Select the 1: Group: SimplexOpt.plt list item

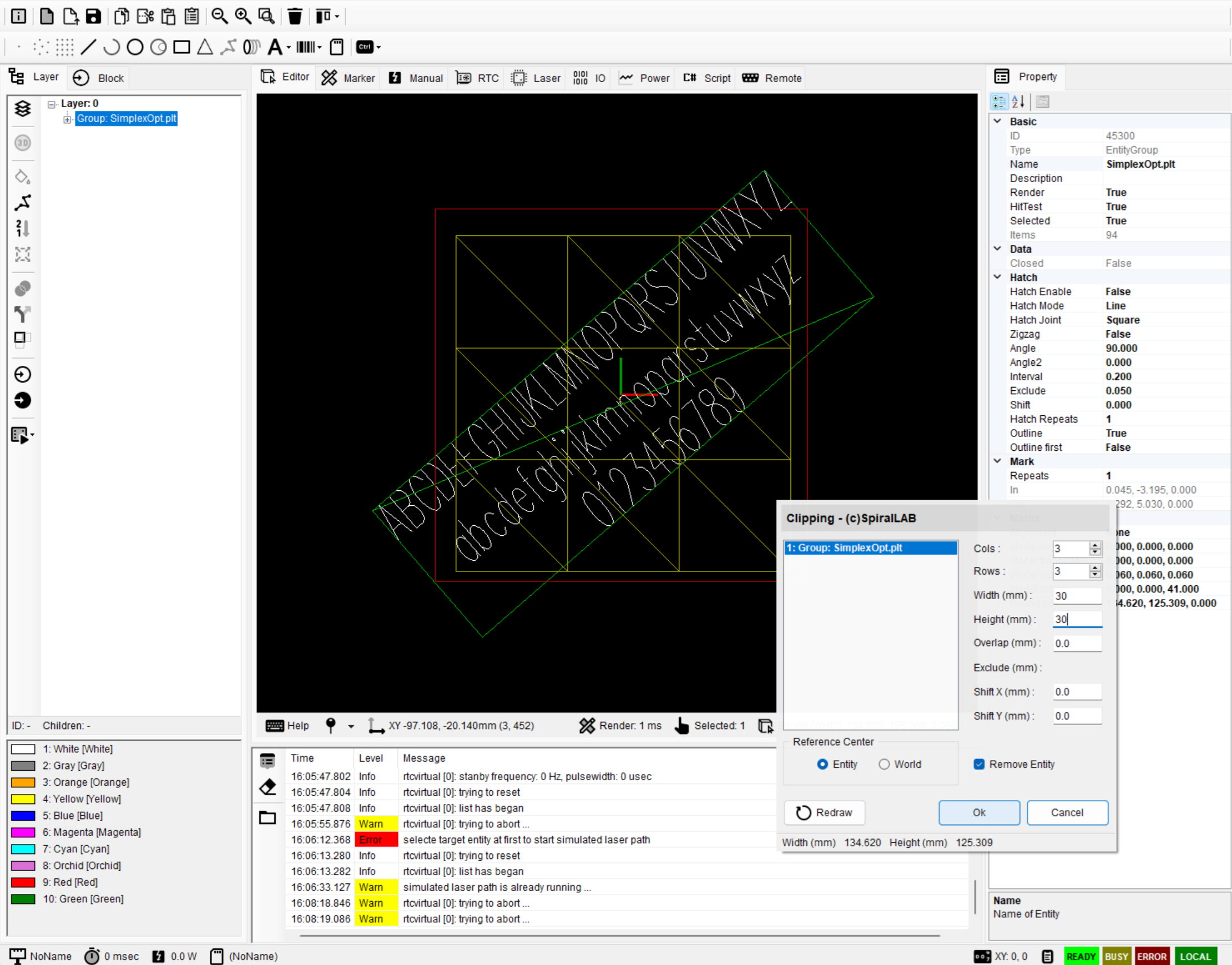pyautogui.click(x=871, y=547)
